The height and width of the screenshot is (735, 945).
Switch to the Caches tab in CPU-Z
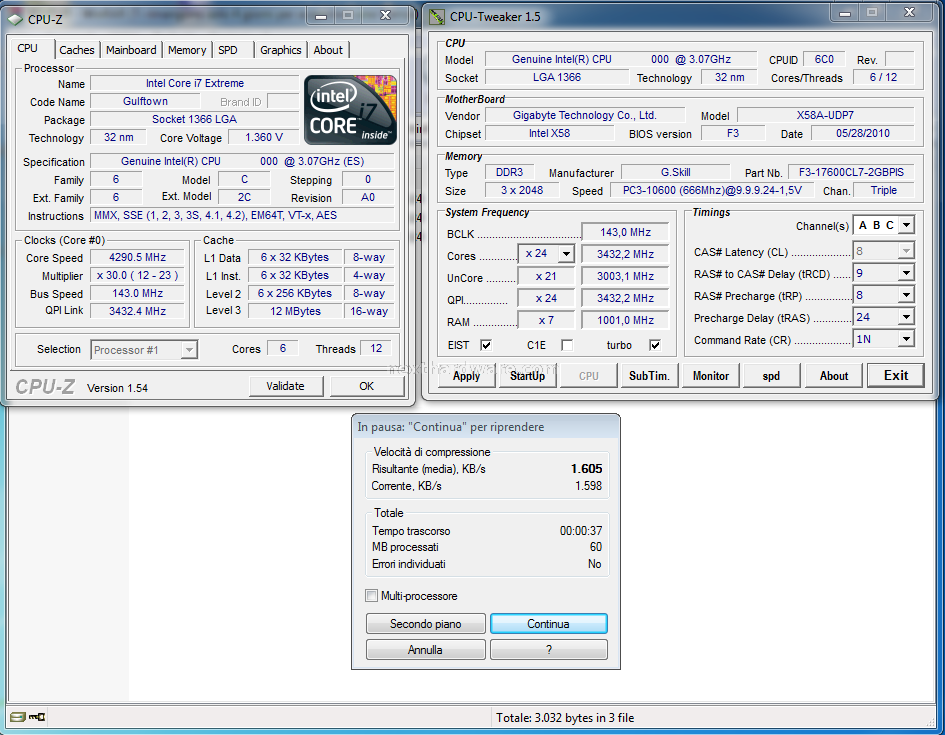click(x=77, y=50)
